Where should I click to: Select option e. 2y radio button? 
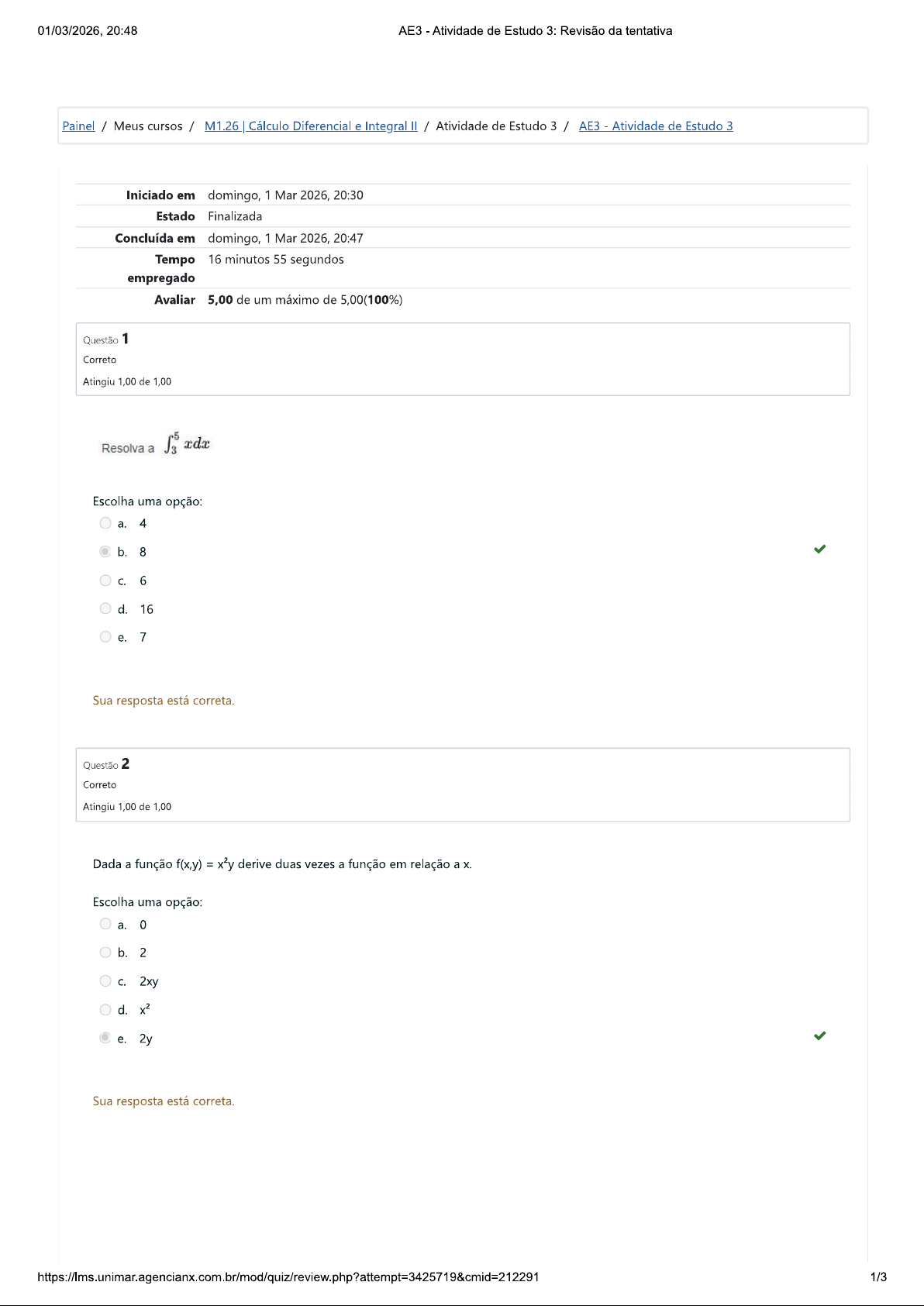105,1038
